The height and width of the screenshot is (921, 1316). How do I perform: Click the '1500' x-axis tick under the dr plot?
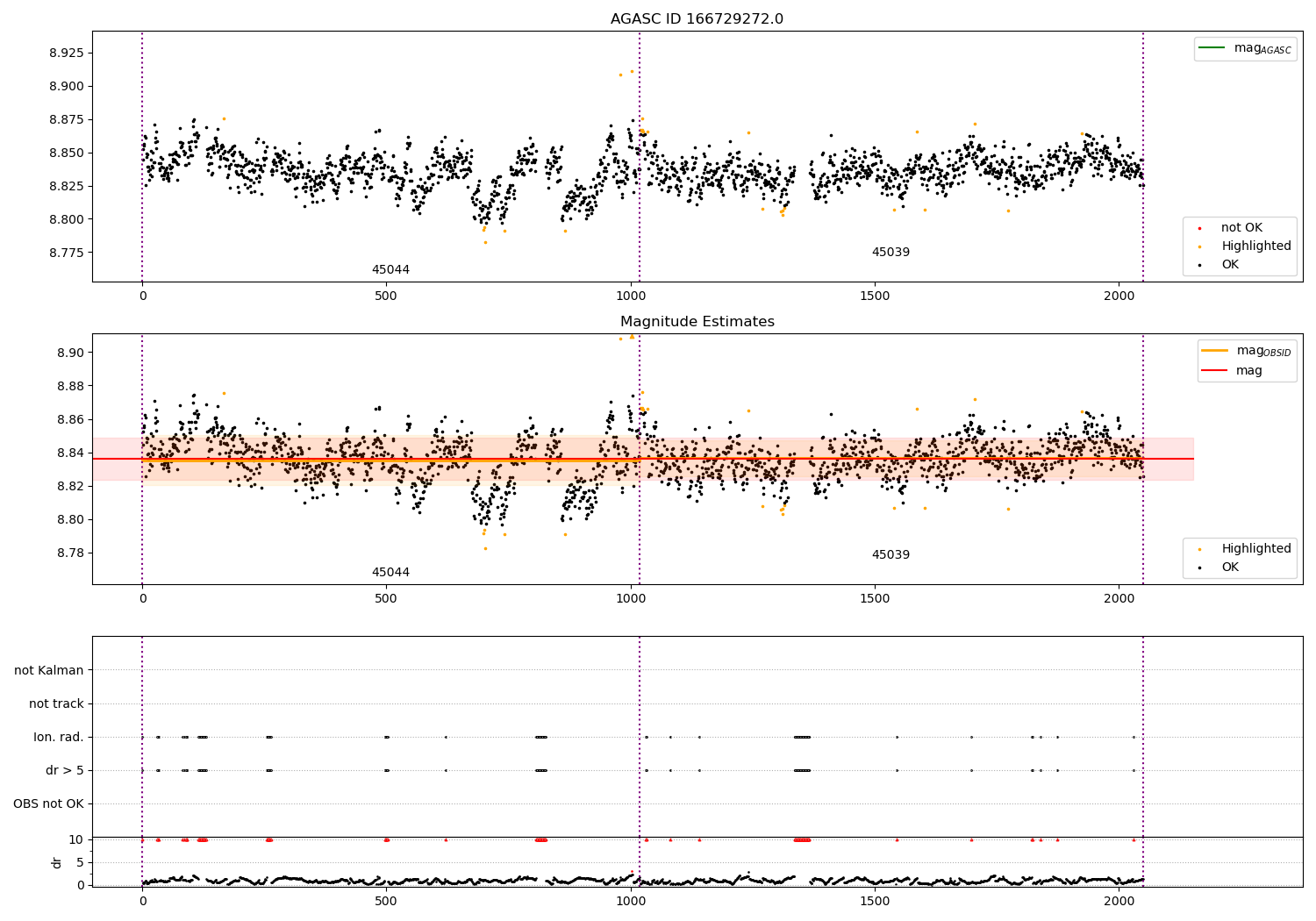click(x=875, y=901)
